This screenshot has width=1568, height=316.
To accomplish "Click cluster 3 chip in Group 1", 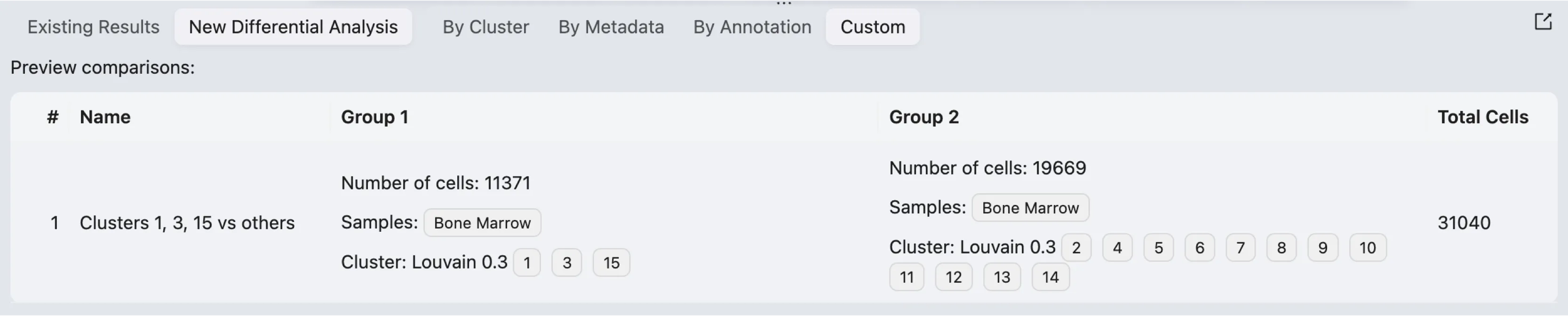I will 566,262.
